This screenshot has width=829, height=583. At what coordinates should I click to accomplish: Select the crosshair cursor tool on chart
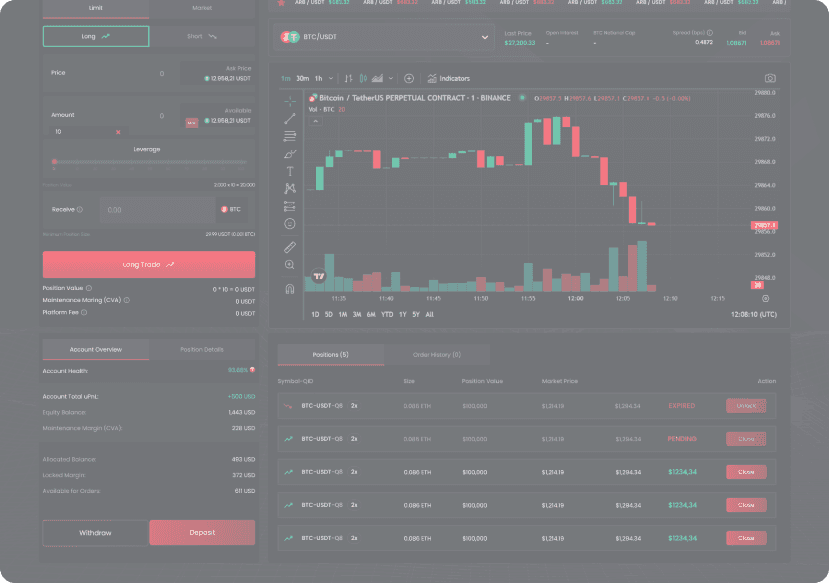click(x=290, y=101)
